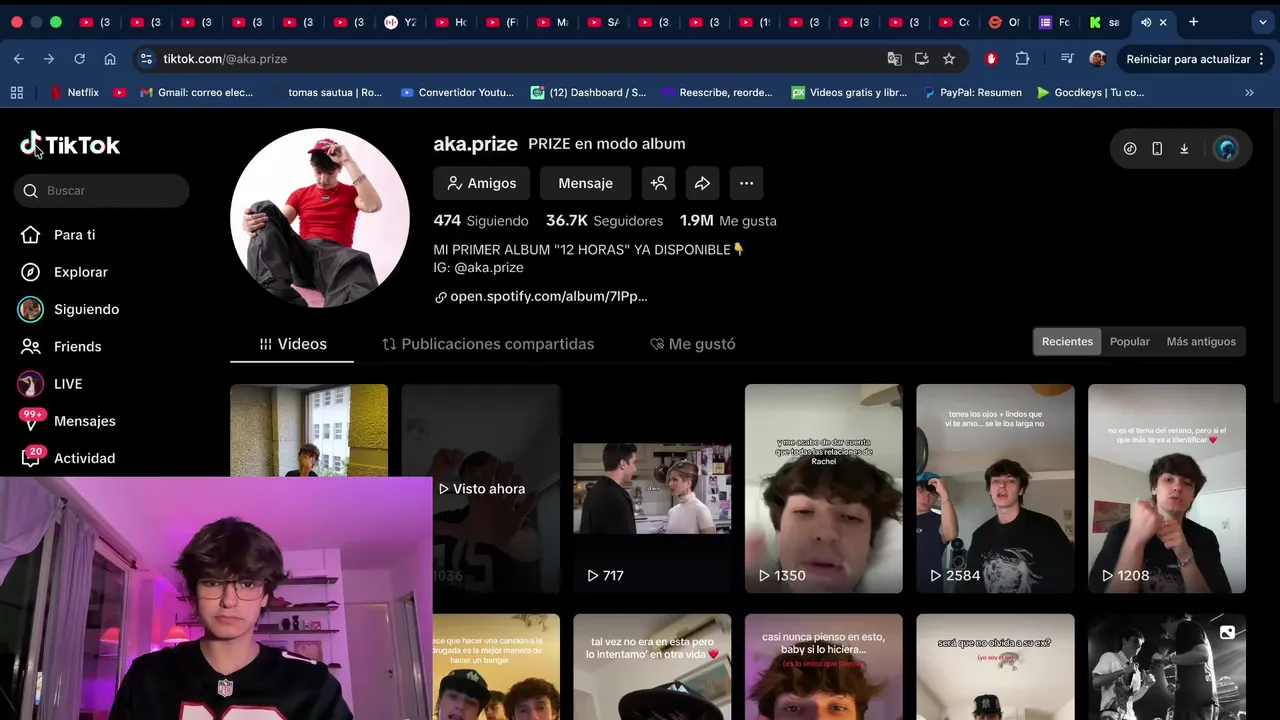1280x720 pixels.
Task: Open the Friends section
Action: 63,346
